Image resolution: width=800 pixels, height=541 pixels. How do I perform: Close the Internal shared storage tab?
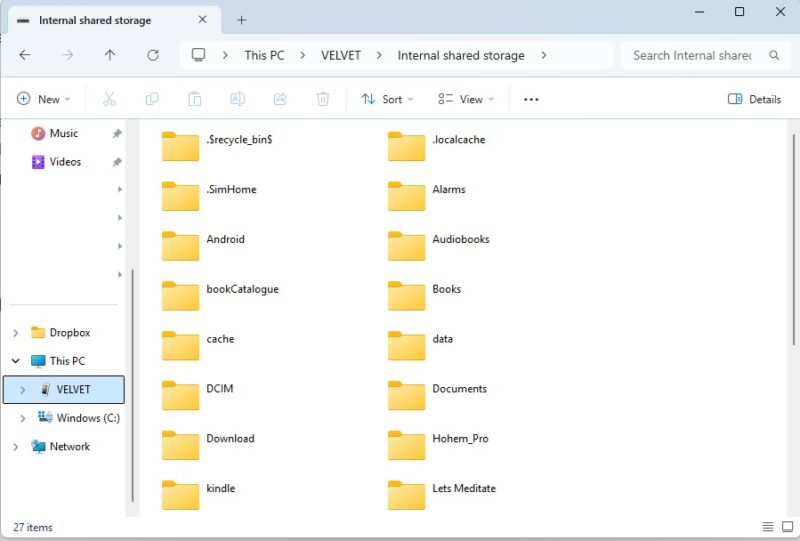tap(203, 19)
